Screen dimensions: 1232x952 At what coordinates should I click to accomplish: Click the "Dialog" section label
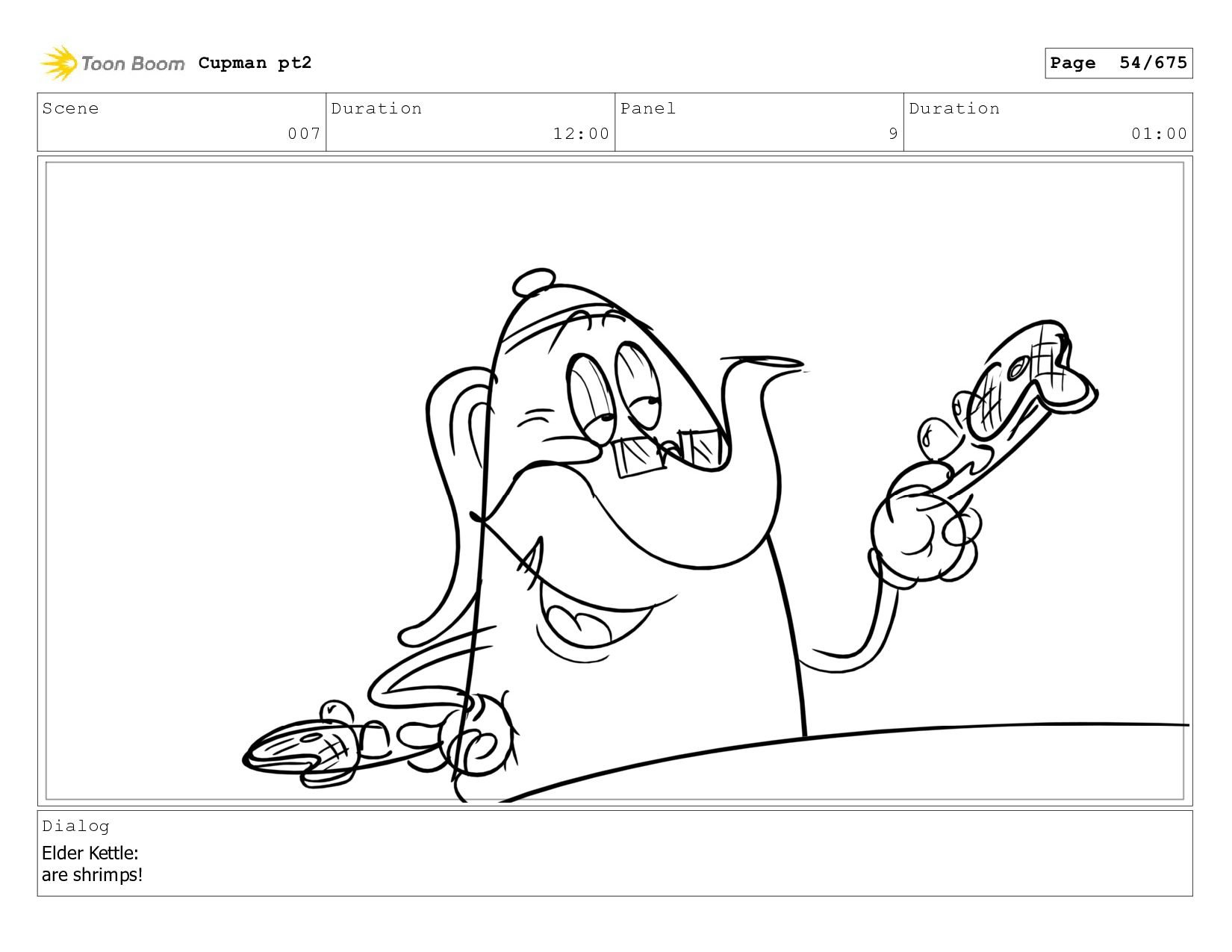[x=75, y=826]
